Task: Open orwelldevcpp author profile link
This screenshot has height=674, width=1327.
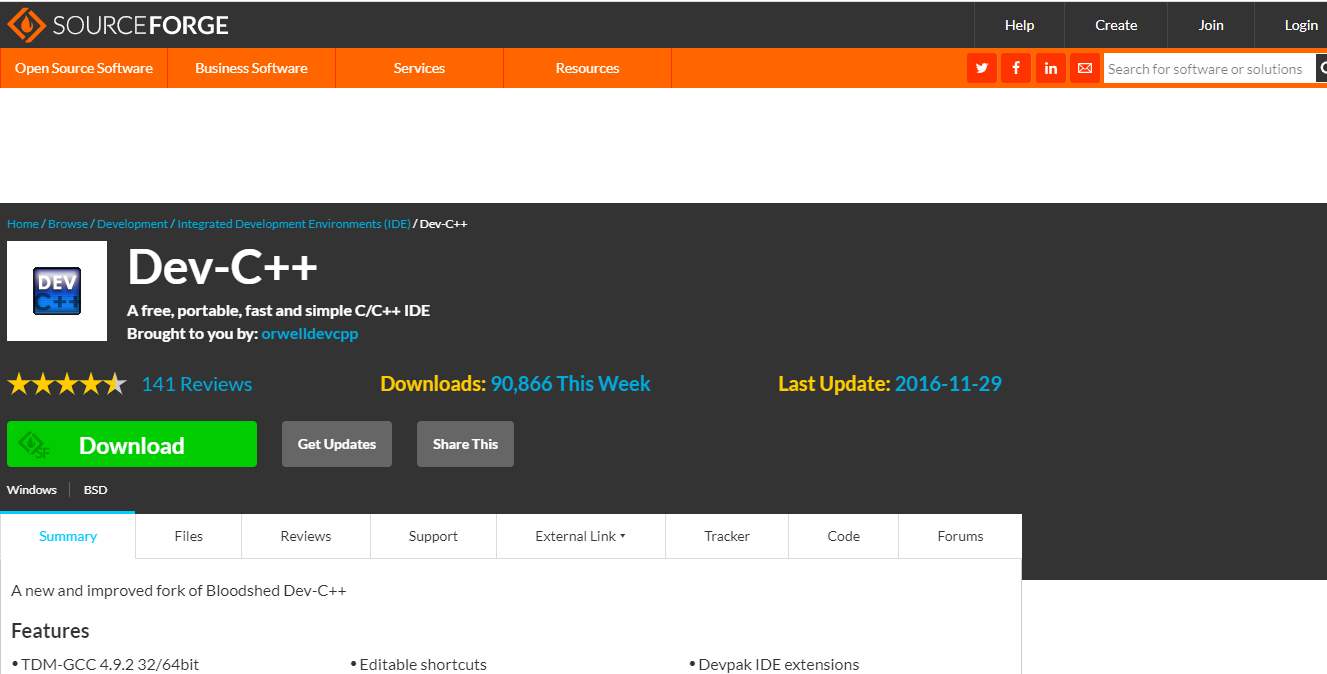Action: [x=310, y=334]
